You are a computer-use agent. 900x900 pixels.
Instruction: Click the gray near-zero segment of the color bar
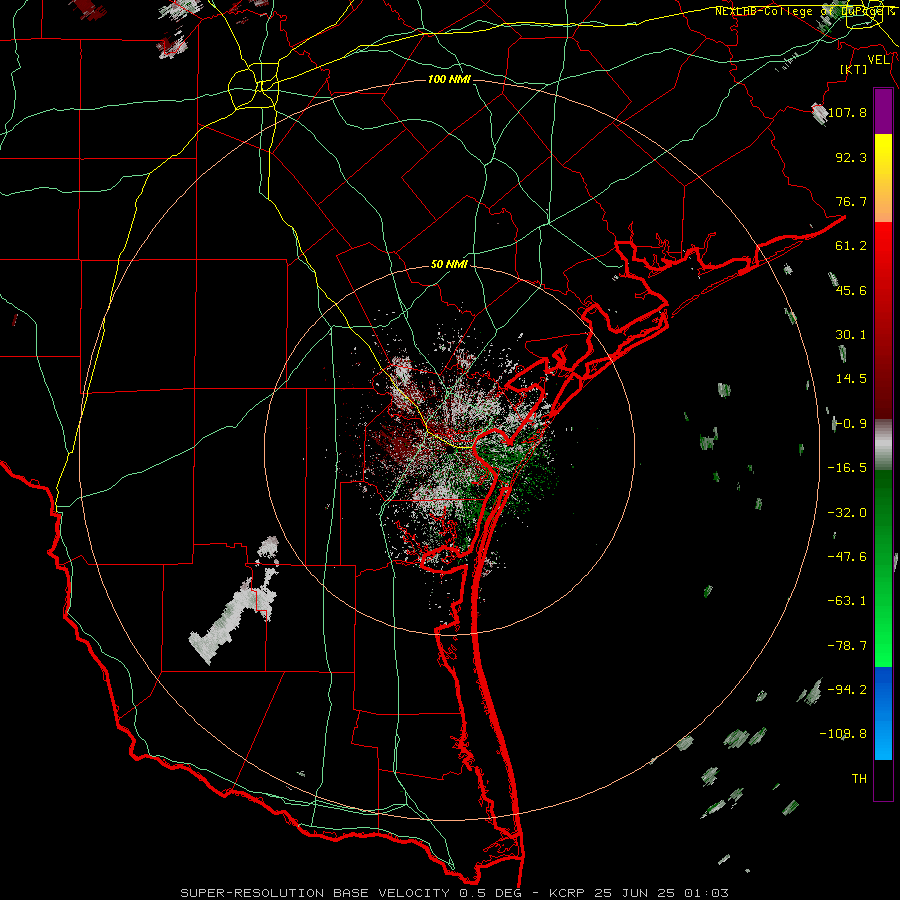click(x=883, y=445)
